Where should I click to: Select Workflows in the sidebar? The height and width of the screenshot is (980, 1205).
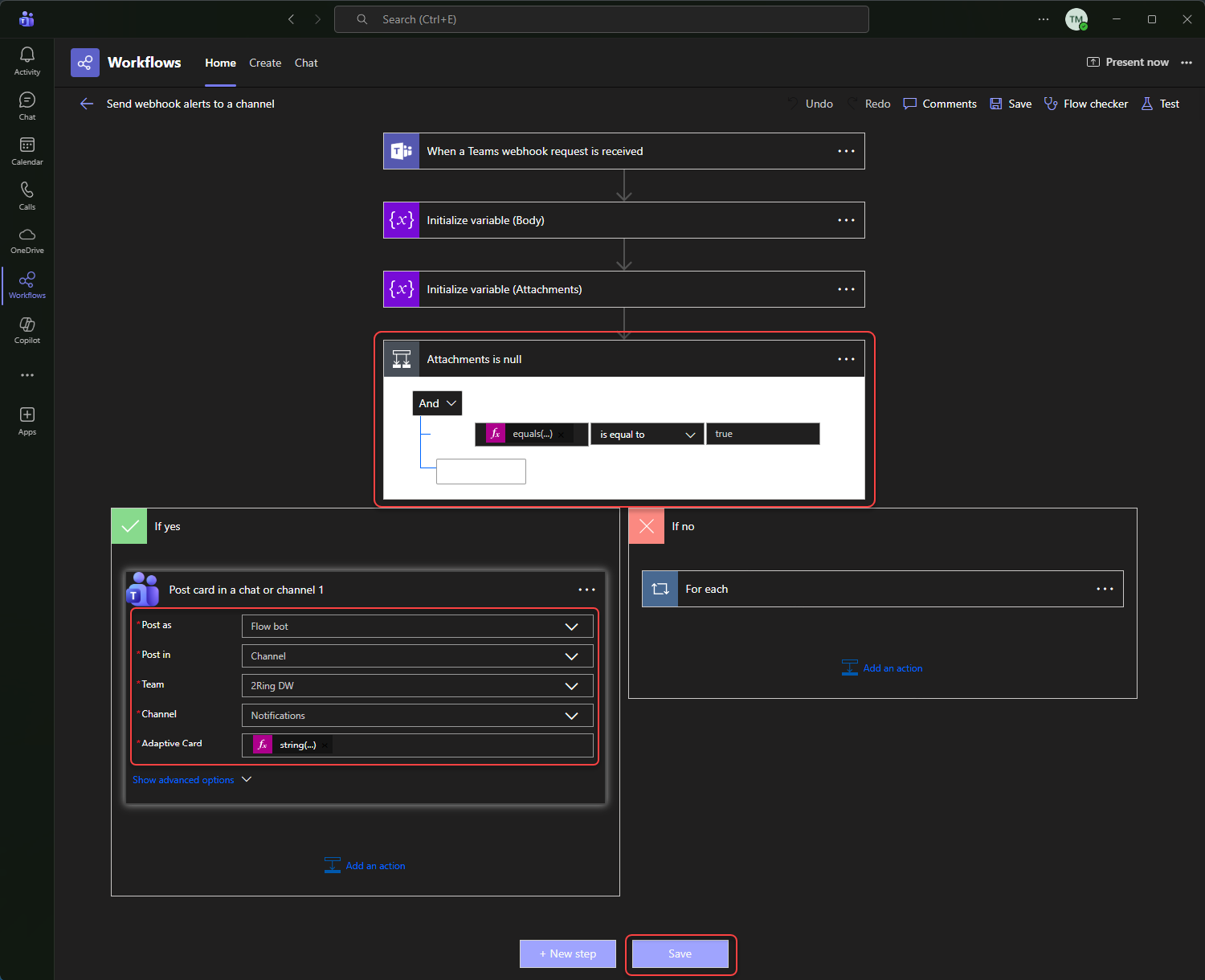coord(27,286)
